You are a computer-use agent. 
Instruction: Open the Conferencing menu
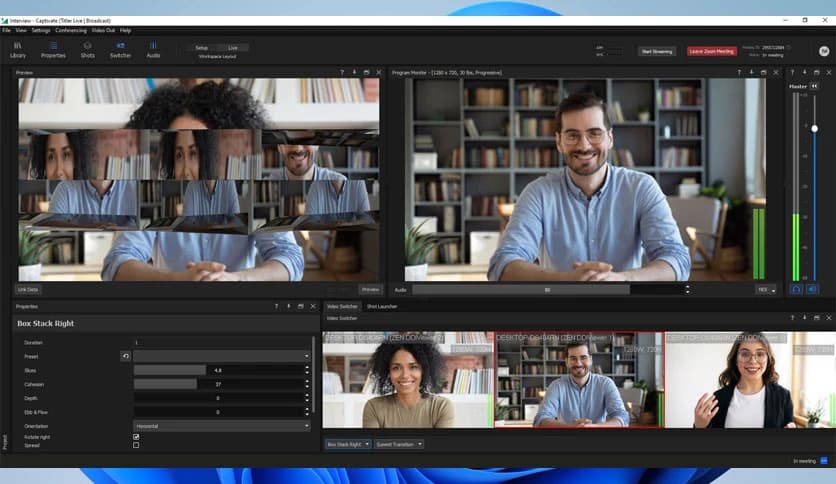point(71,30)
